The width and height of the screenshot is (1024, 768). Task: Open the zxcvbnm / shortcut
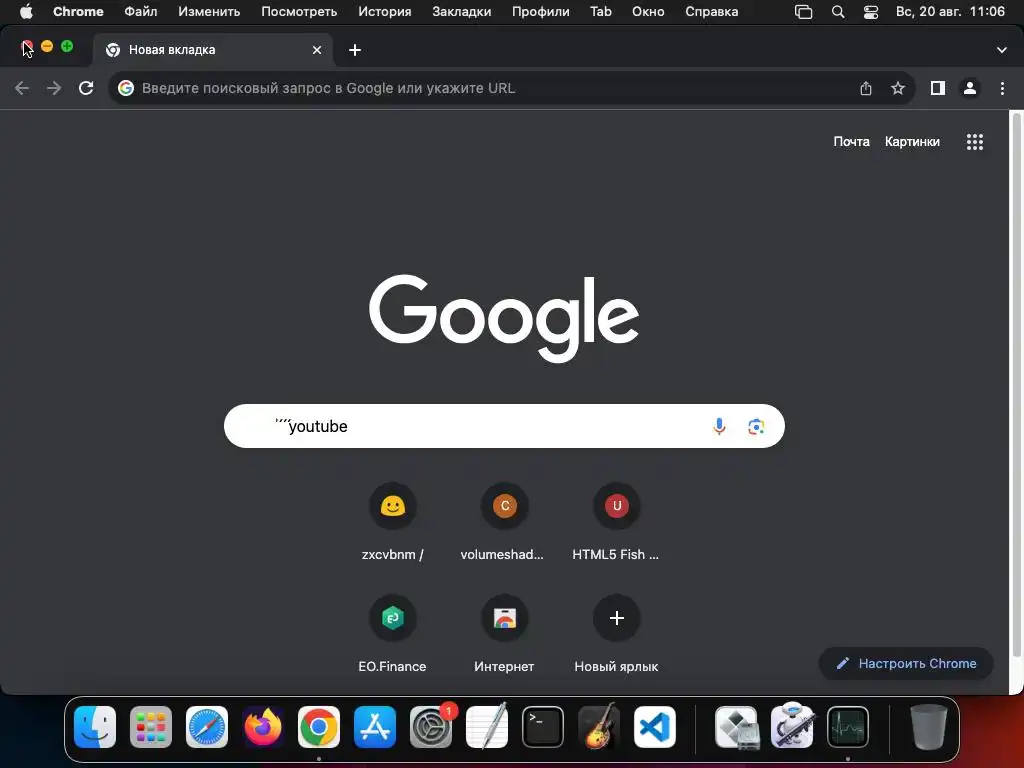coord(392,522)
